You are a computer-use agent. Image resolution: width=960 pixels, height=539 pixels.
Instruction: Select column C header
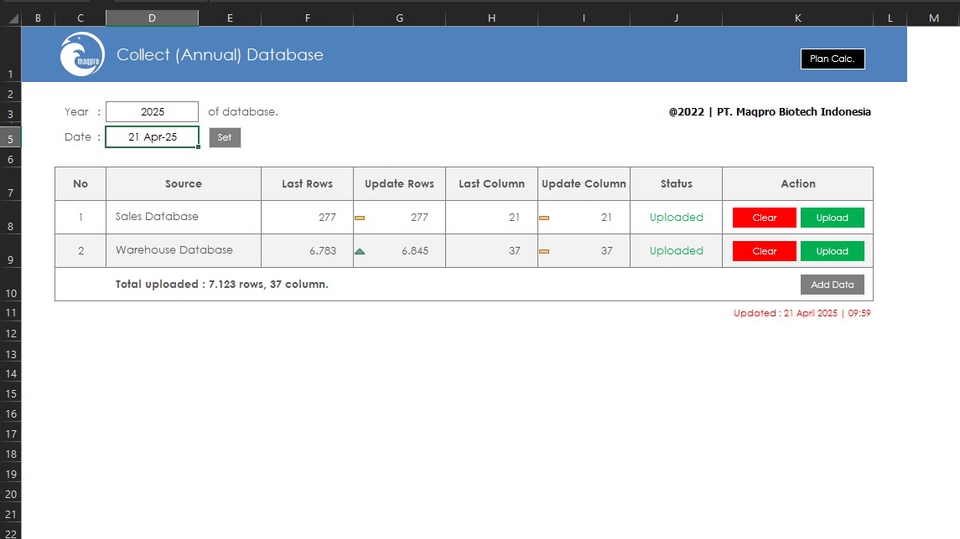[x=80, y=18]
